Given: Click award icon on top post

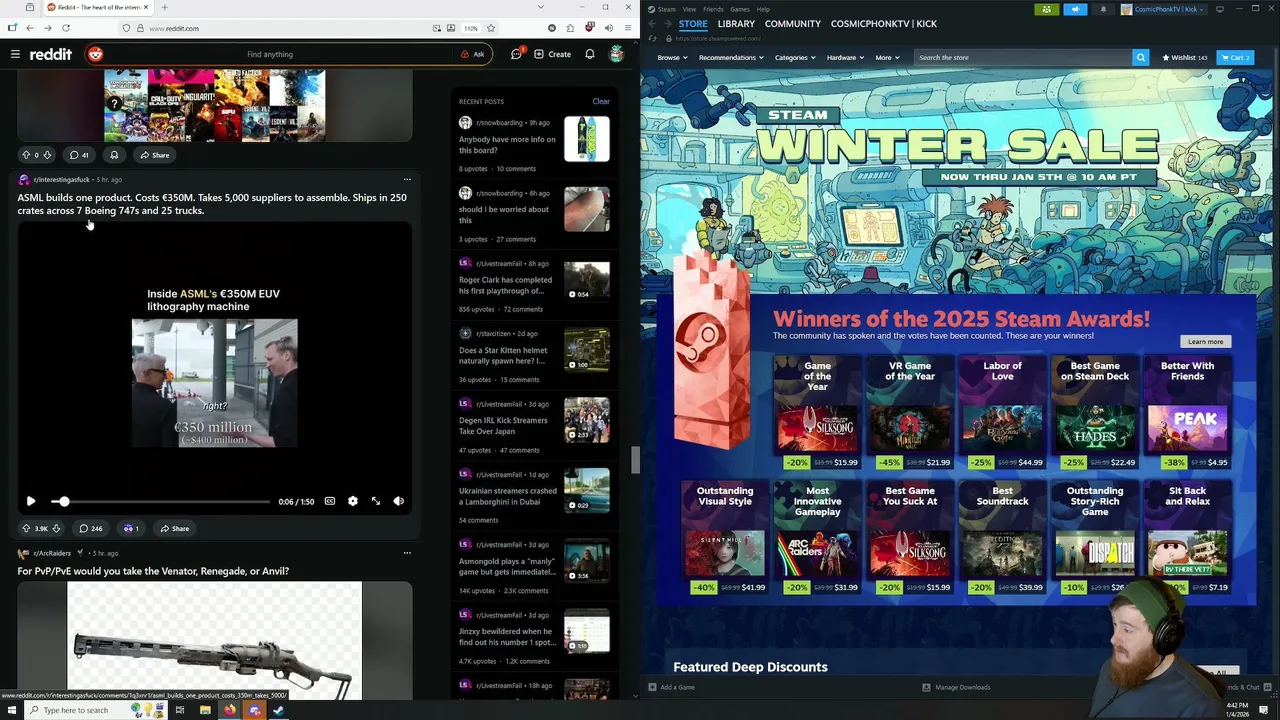Looking at the screenshot, I should click(x=114, y=155).
